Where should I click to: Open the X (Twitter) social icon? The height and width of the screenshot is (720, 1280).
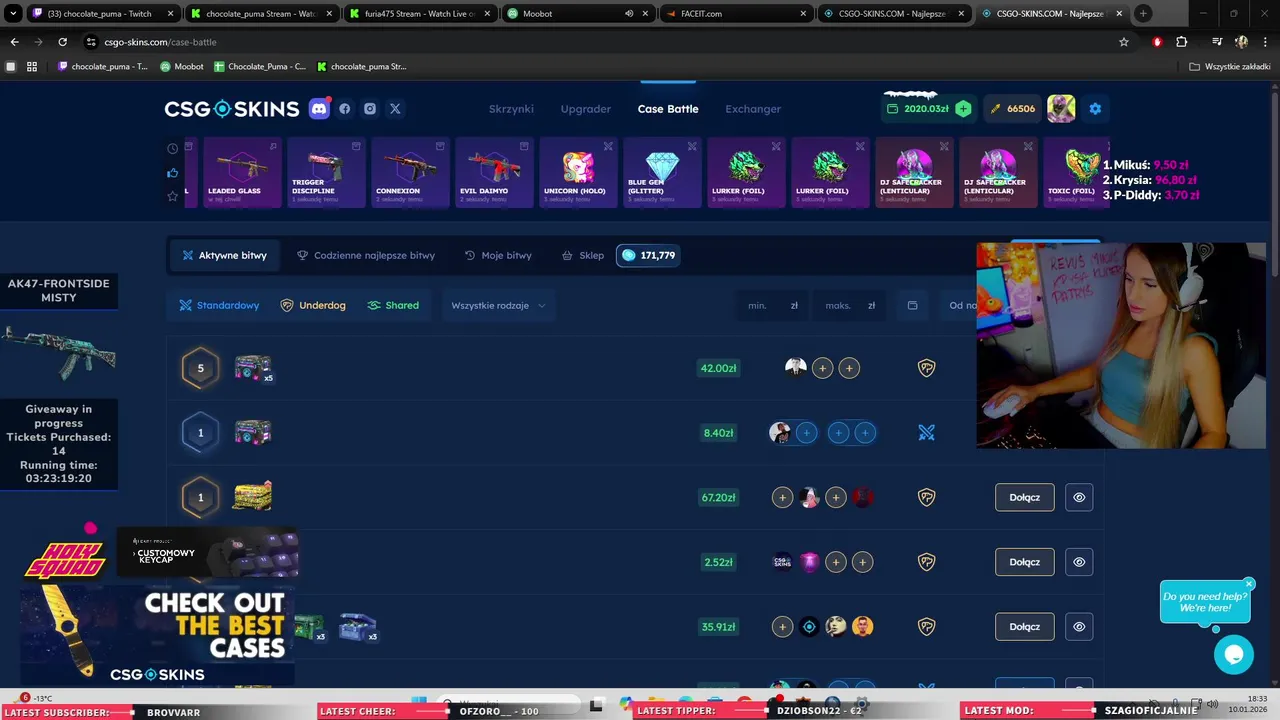[x=395, y=109]
